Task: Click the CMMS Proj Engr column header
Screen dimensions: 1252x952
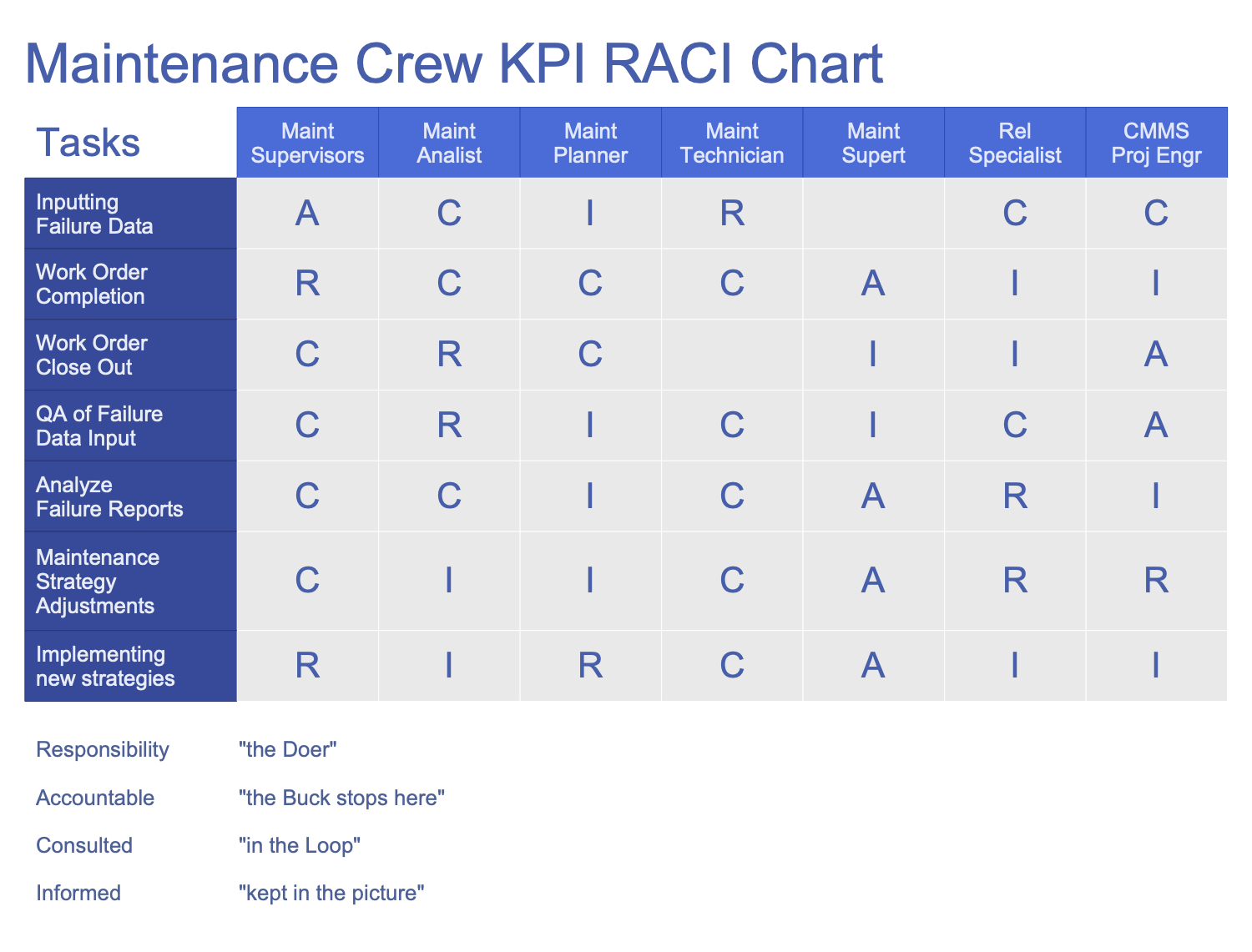Action: (1156, 143)
